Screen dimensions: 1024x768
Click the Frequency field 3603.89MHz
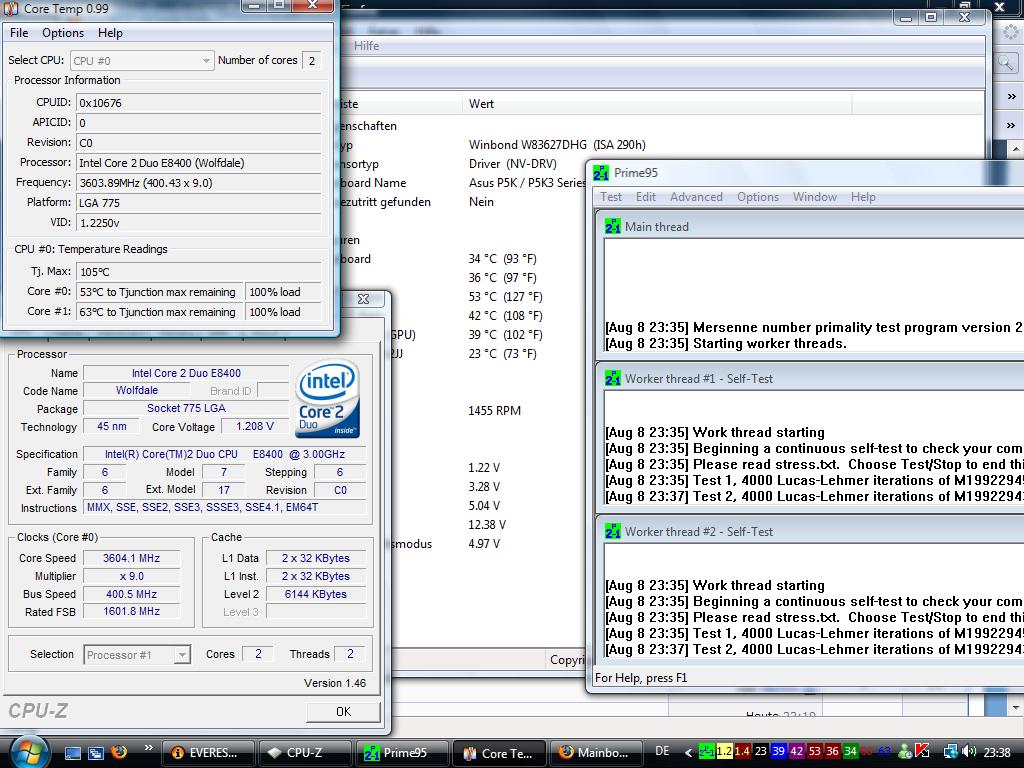coord(199,183)
